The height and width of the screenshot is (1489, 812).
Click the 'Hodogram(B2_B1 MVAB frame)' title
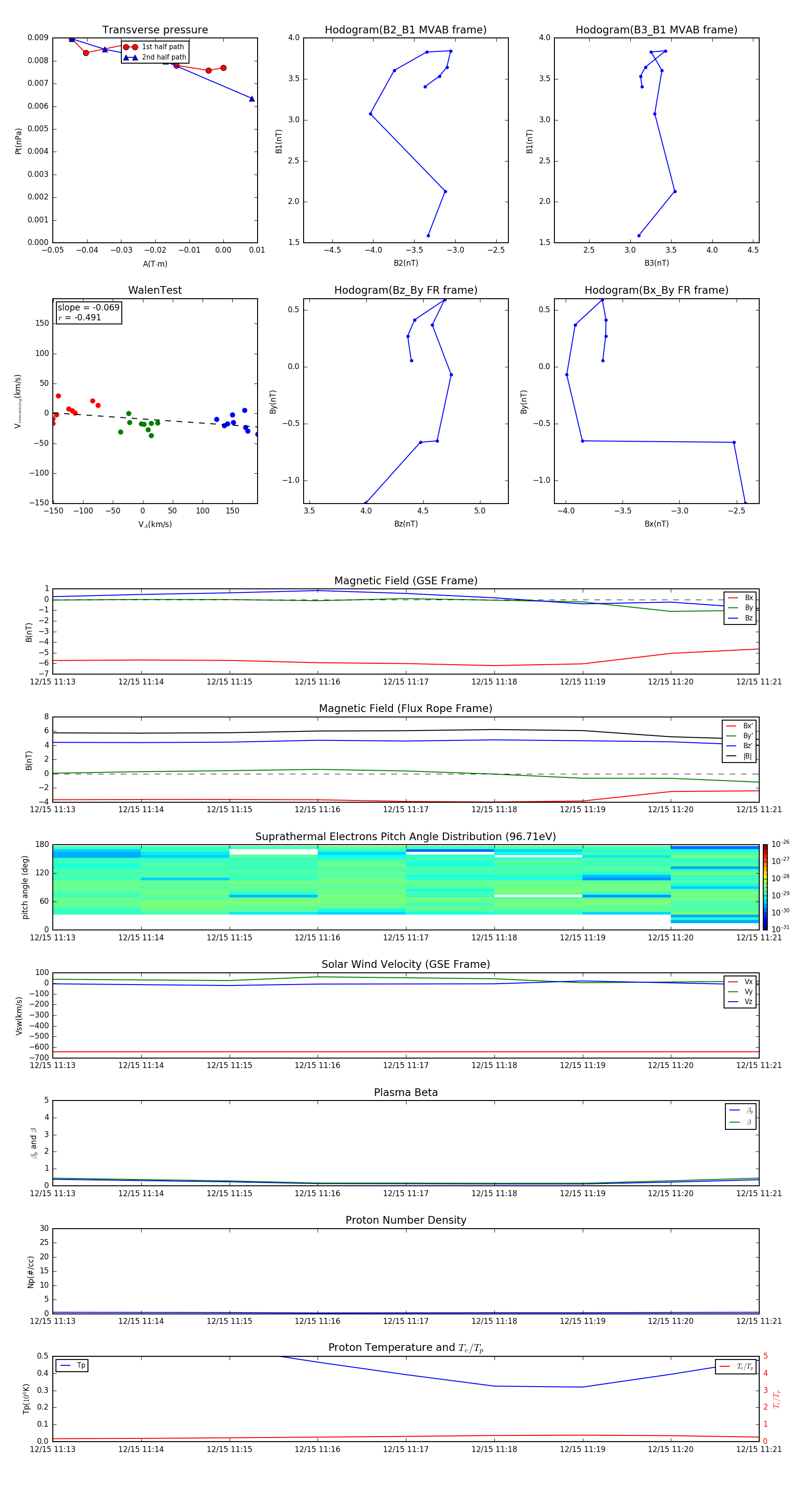click(x=406, y=30)
